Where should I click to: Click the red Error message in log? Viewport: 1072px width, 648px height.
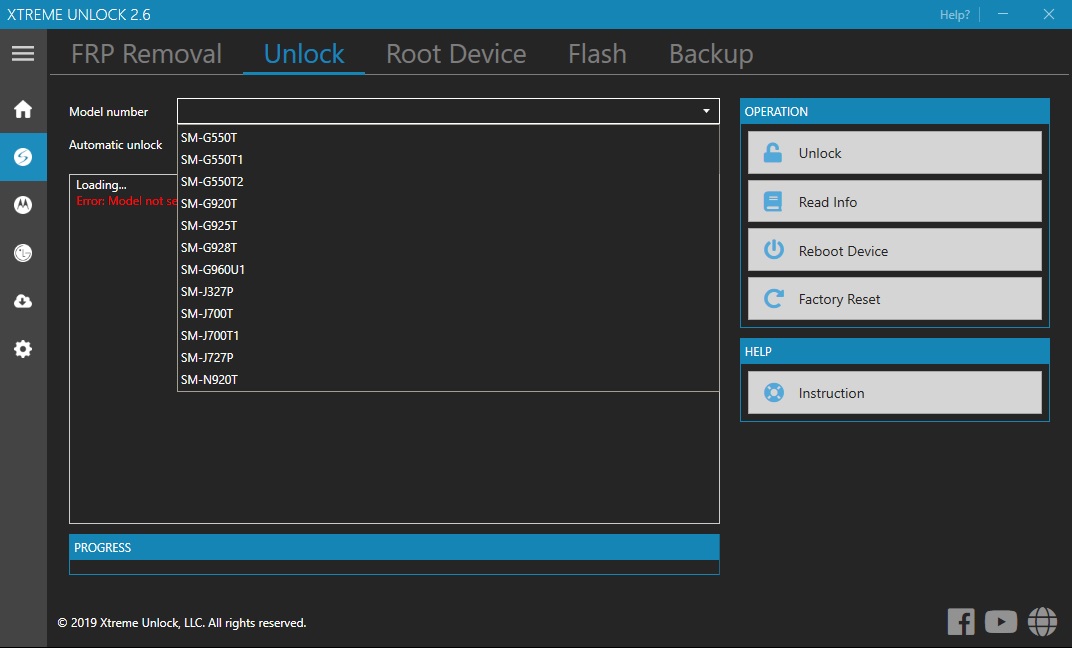click(x=126, y=201)
